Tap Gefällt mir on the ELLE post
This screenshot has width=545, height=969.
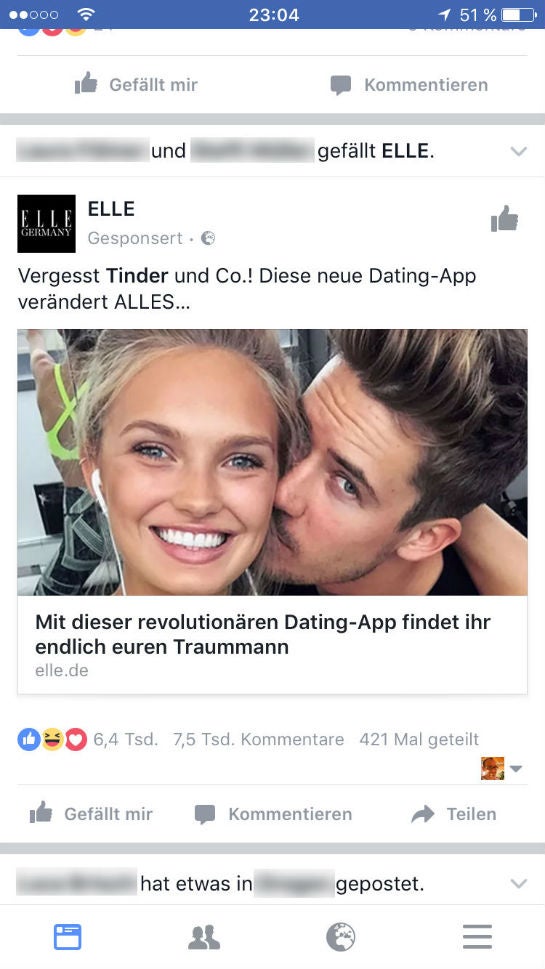click(91, 814)
